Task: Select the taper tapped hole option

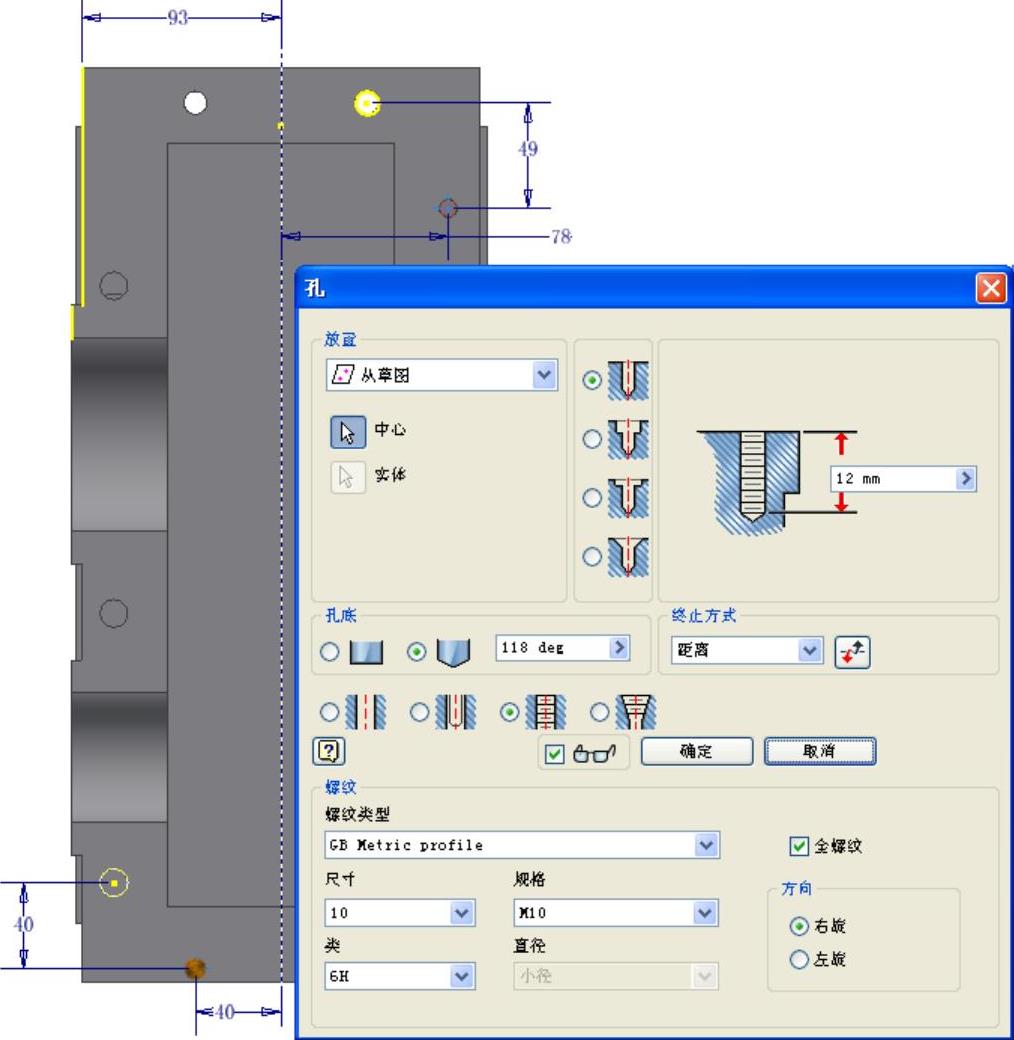Action: (x=599, y=712)
